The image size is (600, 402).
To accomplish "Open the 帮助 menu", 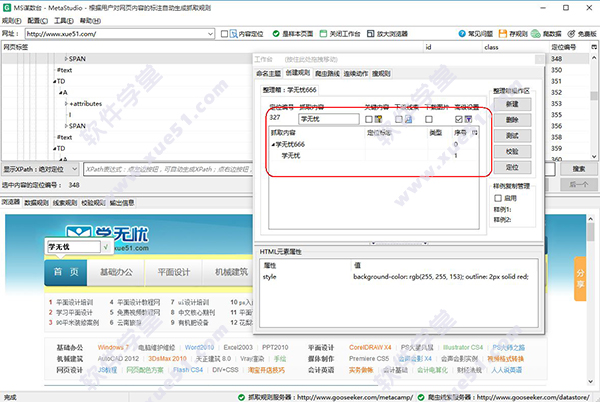I will 90,21.
